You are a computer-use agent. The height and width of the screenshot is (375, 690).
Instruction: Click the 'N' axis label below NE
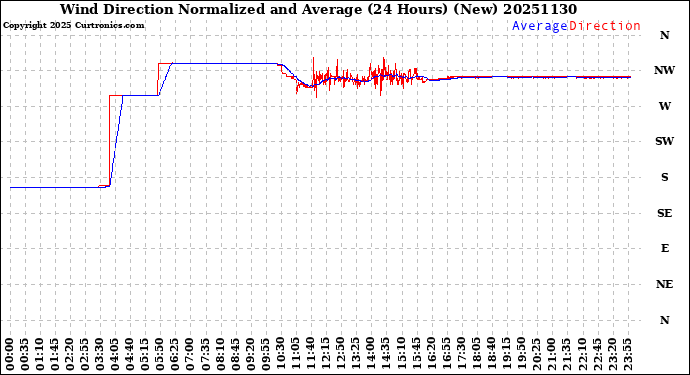point(664,320)
